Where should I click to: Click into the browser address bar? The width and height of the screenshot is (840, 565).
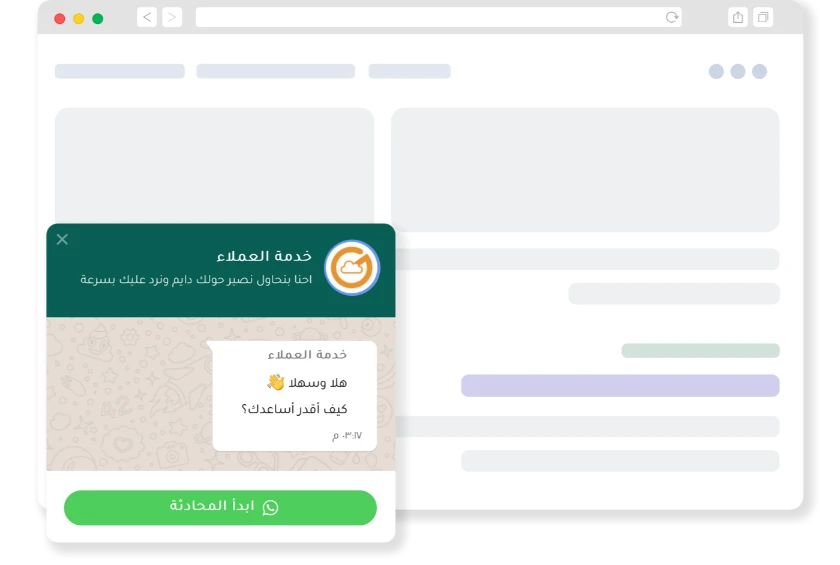click(438, 18)
